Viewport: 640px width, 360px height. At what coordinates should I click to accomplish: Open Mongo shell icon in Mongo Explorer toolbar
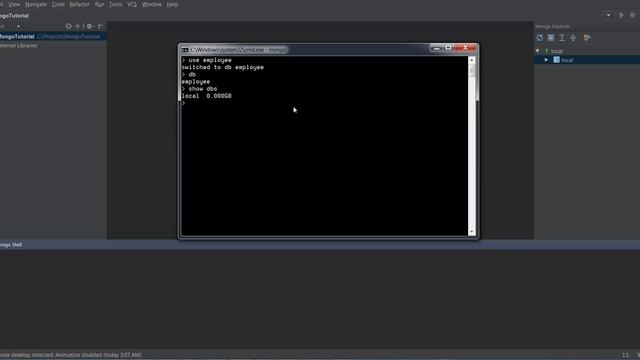pos(551,38)
